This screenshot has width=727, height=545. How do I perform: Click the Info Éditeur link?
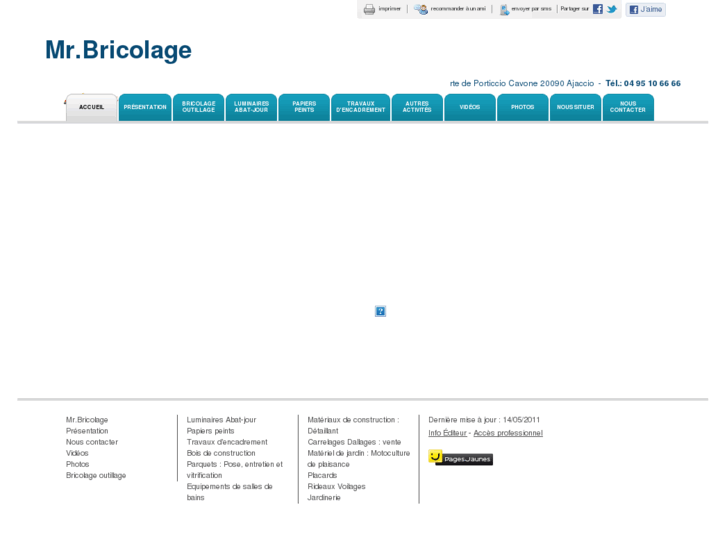(447, 433)
